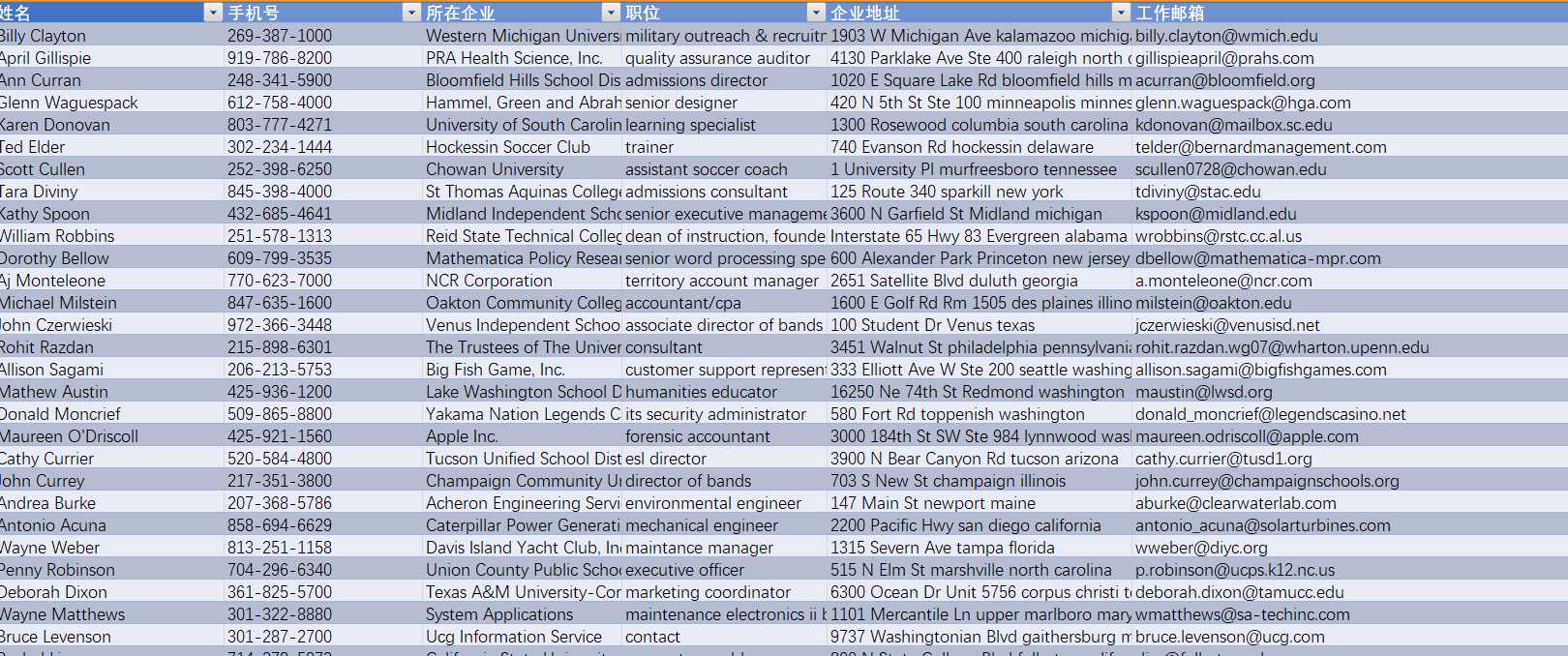
Task: Select cell Bloomfield Hills School District
Action: pos(523,80)
